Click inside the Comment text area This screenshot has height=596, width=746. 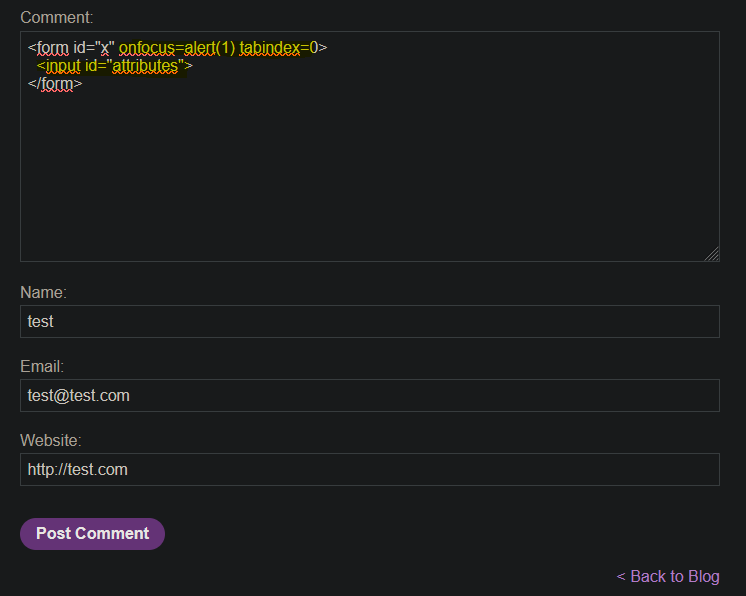tap(370, 147)
